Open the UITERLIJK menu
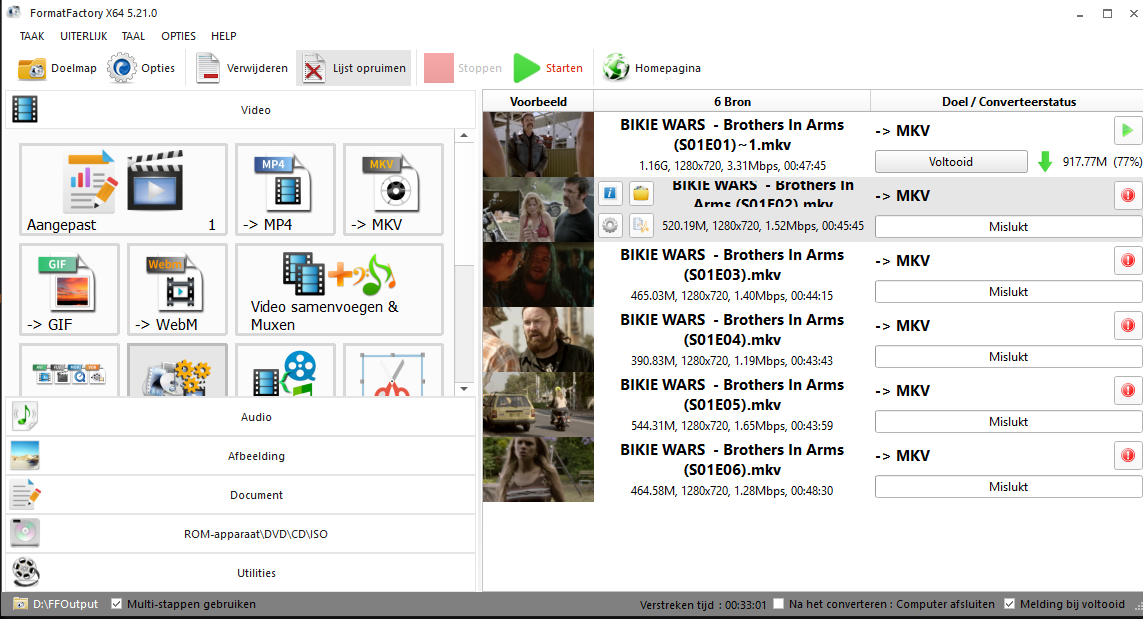Viewport: 1143px width, 619px height. coord(84,36)
